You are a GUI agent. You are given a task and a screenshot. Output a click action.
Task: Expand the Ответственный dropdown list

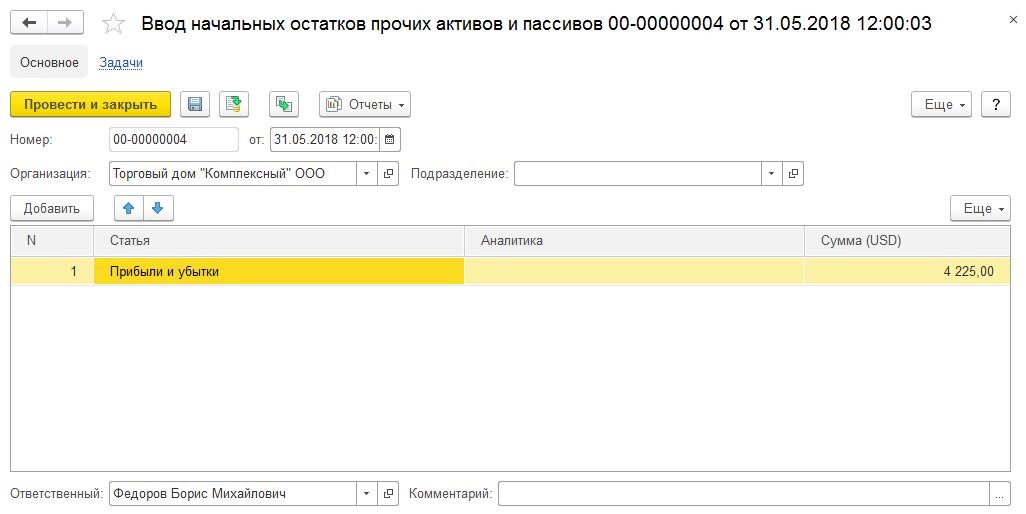[x=366, y=494]
